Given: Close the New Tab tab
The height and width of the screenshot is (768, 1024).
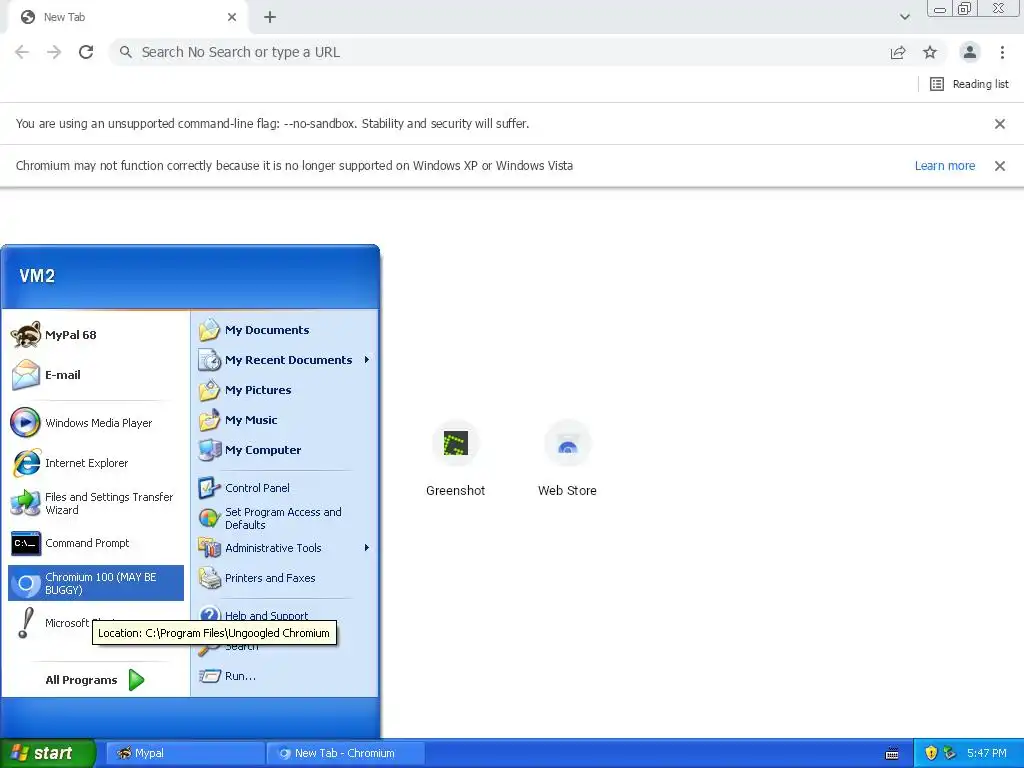Looking at the screenshot, I should coord(232,17).
